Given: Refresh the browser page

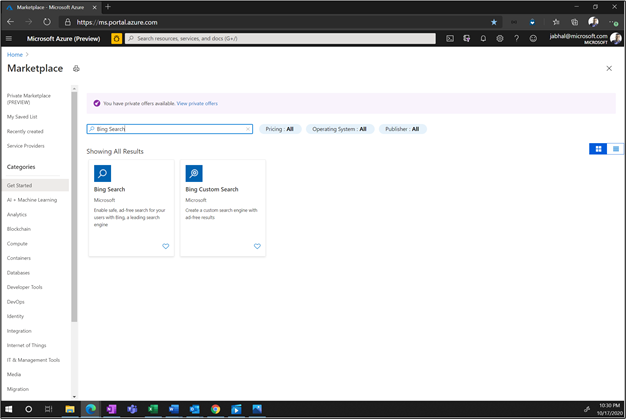Looking at the screenshot, I should point(47,22).
